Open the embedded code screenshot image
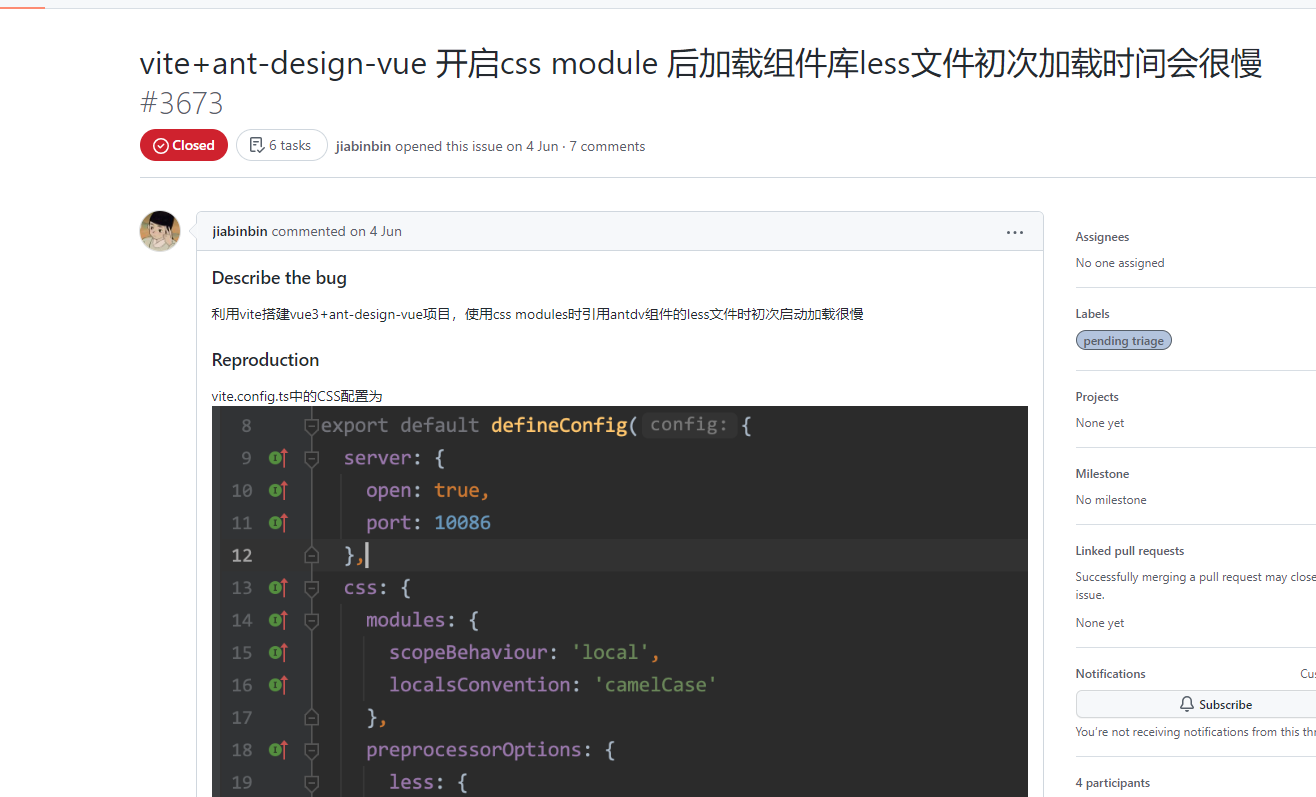Viewport: 1316px width, 797px height. 620,601
